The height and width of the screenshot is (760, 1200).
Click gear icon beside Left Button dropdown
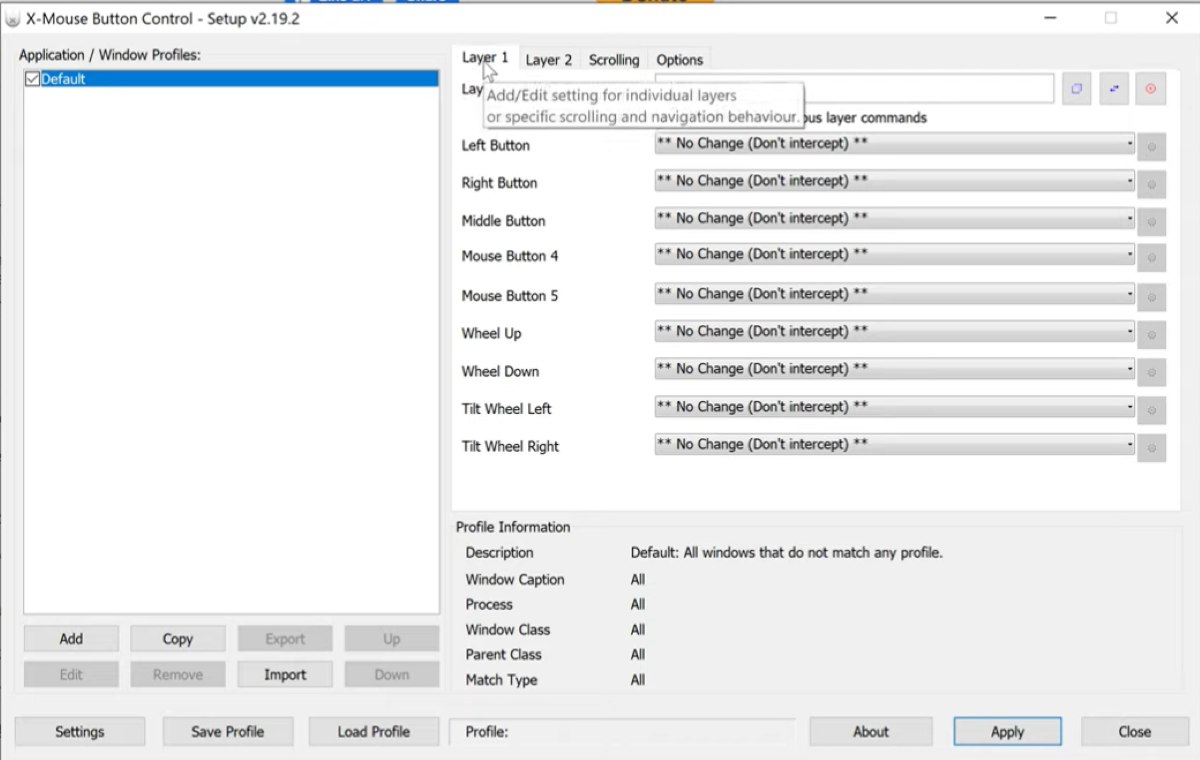pos(1152,146)
